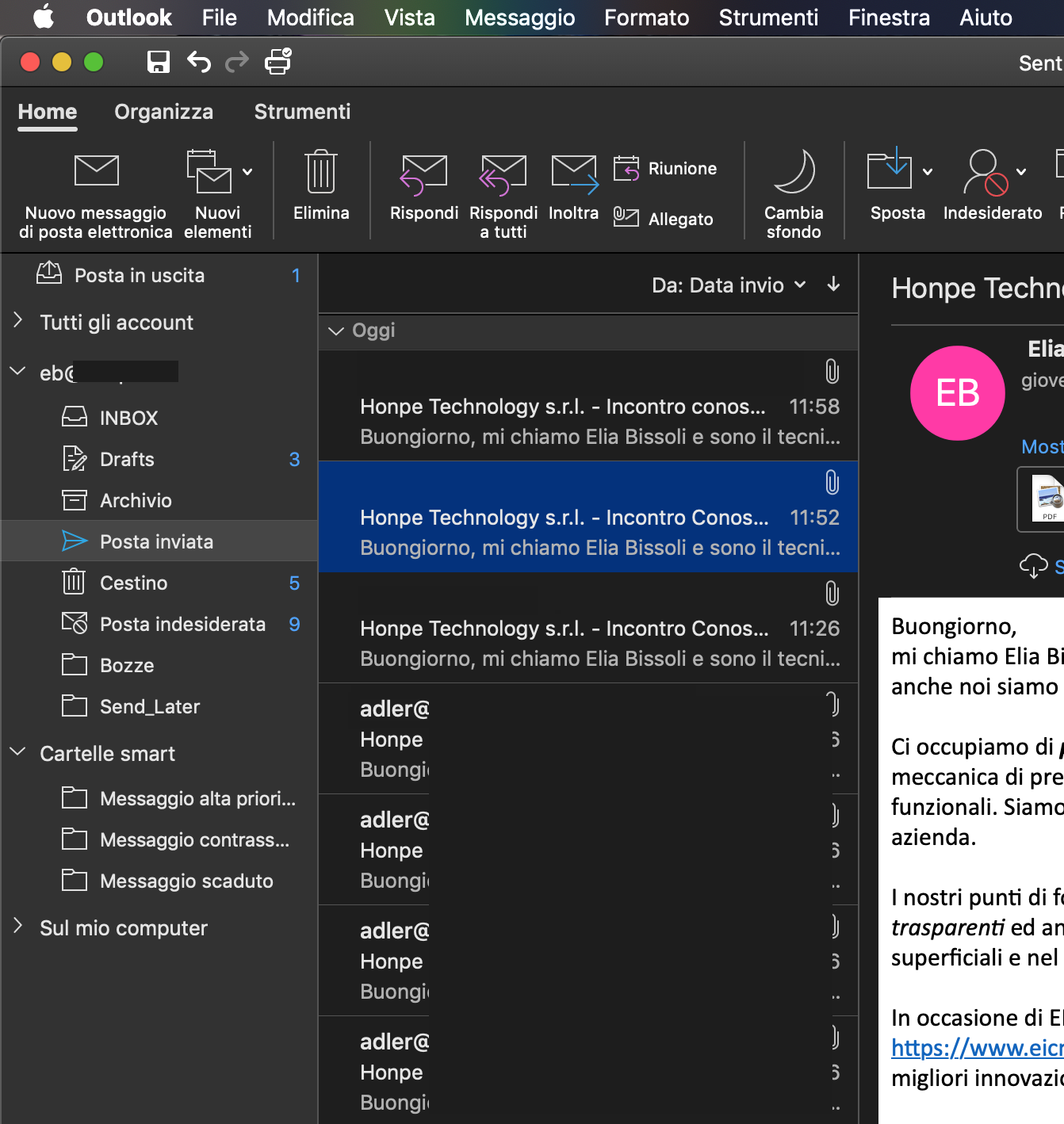Open the Messaggio menu in menu bar
Viewport: 1064px width, 1124px height.
point(519,17)
